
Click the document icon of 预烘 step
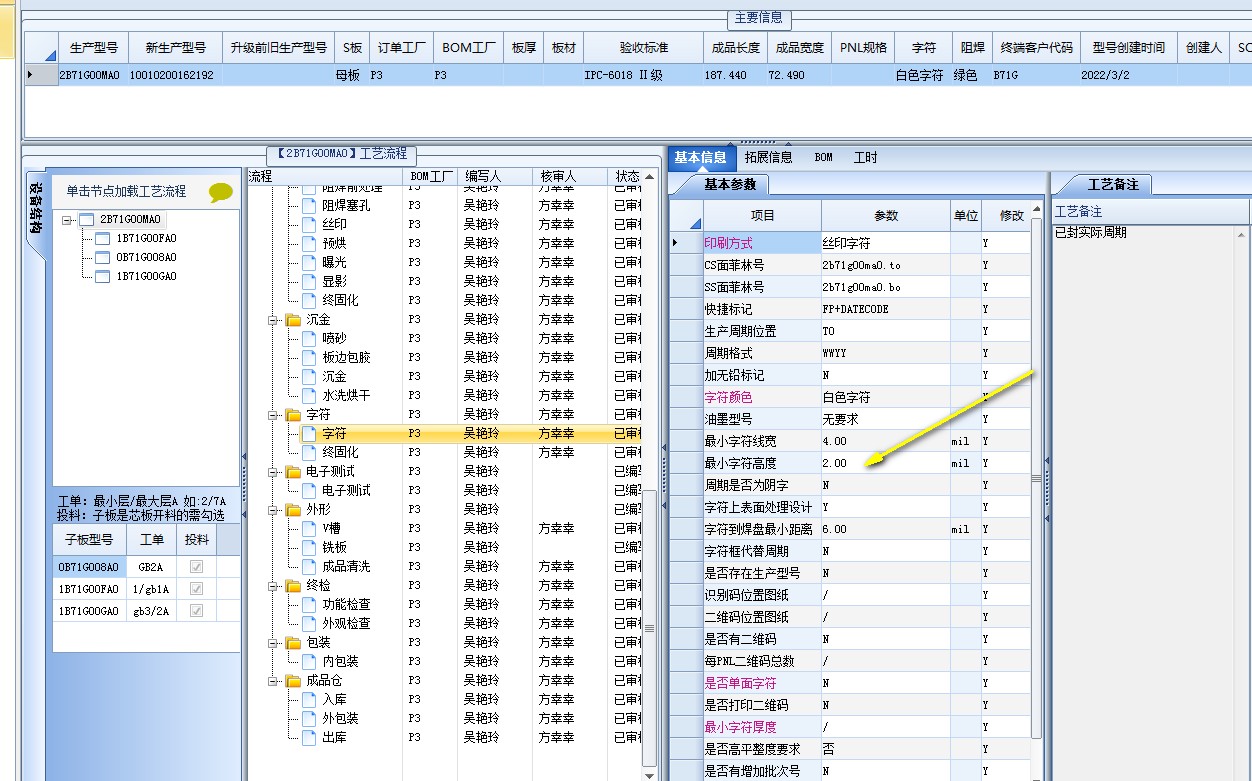(309, 243)
